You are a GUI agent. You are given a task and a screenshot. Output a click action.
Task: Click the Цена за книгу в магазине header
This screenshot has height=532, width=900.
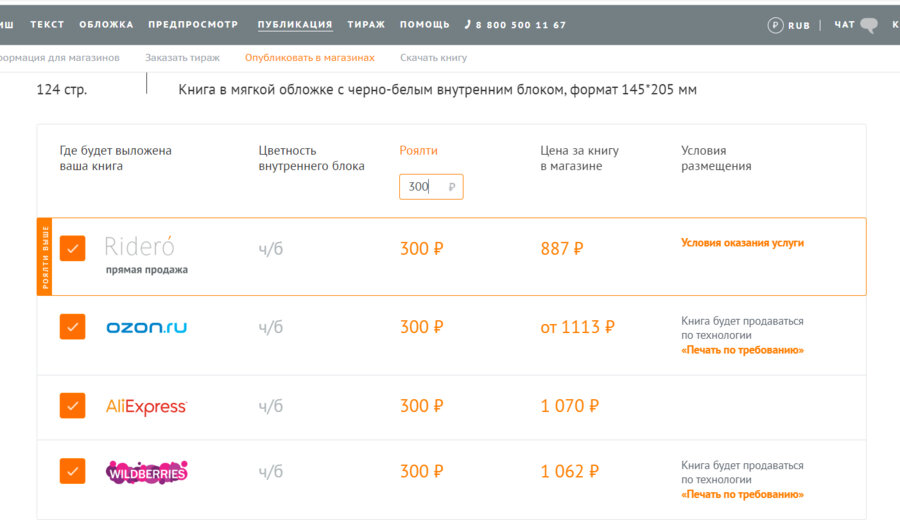click(x=579, y=158)
